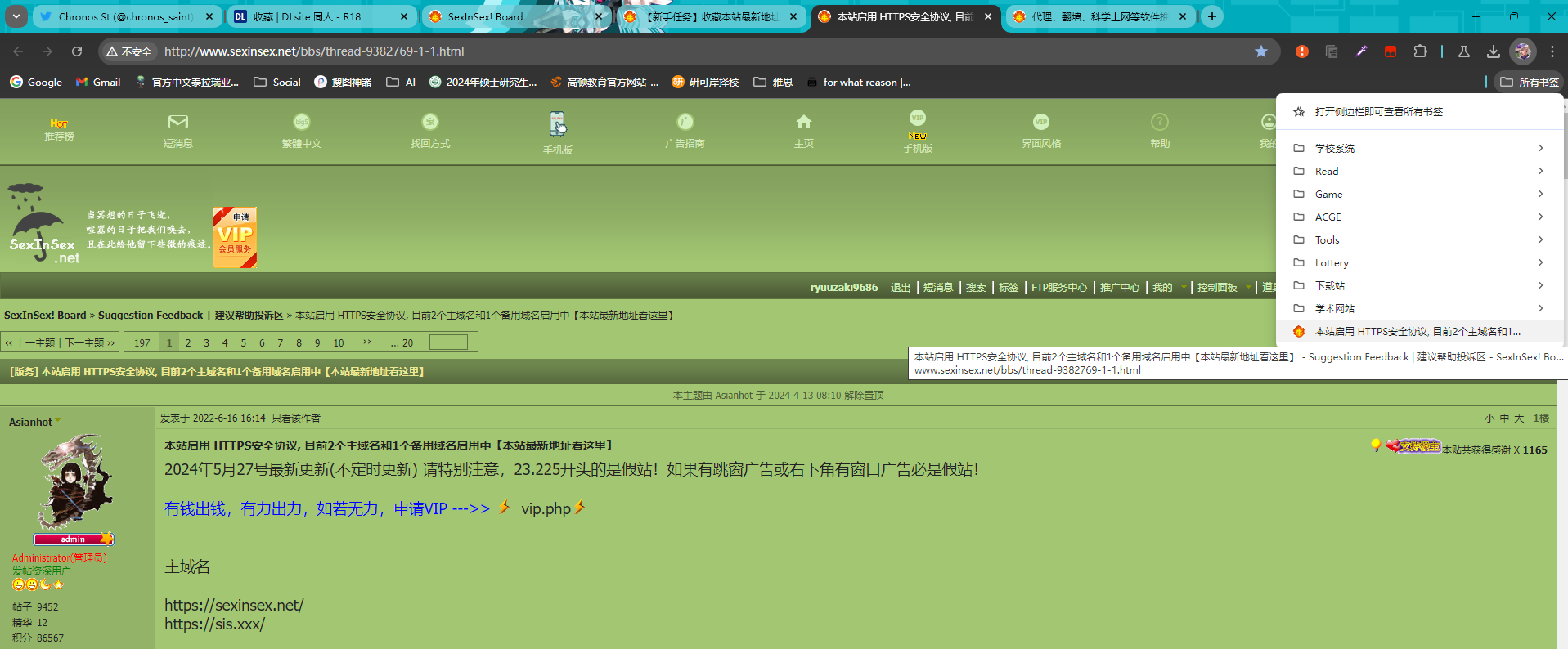
Task: Open the Google bookmark
Action: (36, 82)
